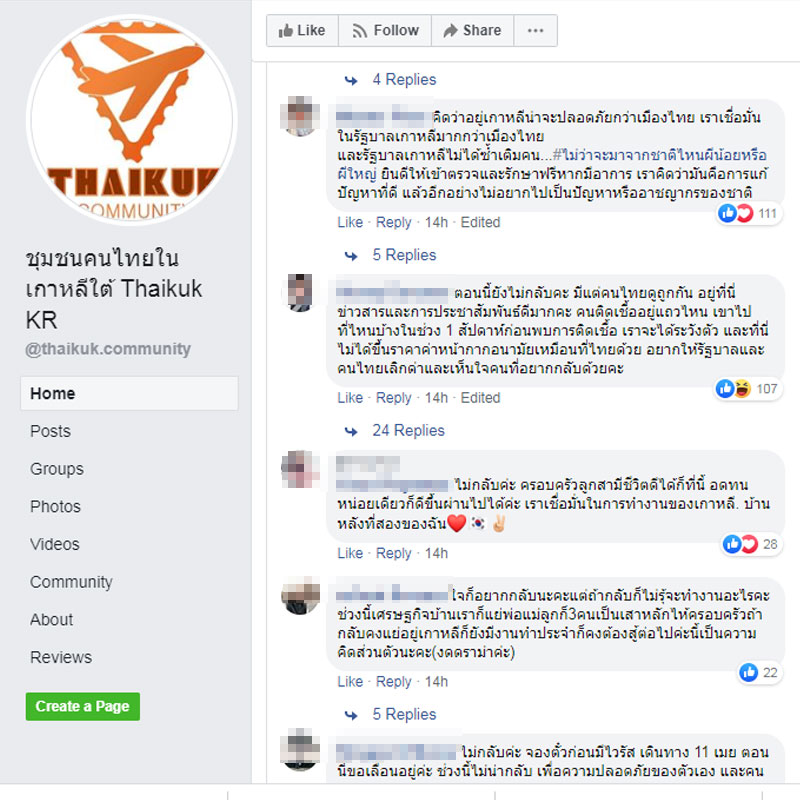Open reactions on the comment with 111
This screenshot has width=800, height=800.
748,213
